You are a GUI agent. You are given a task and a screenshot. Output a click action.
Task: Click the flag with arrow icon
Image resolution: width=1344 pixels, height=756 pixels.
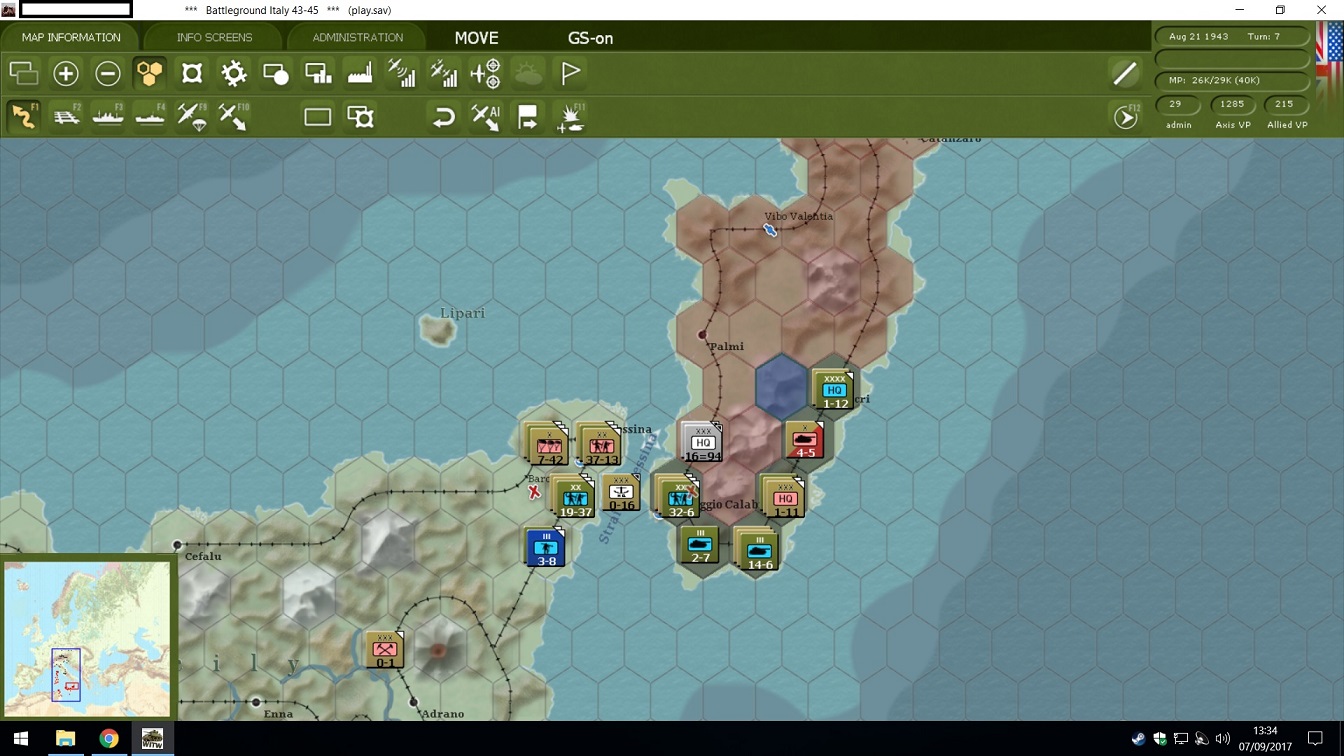coord(528,117)
